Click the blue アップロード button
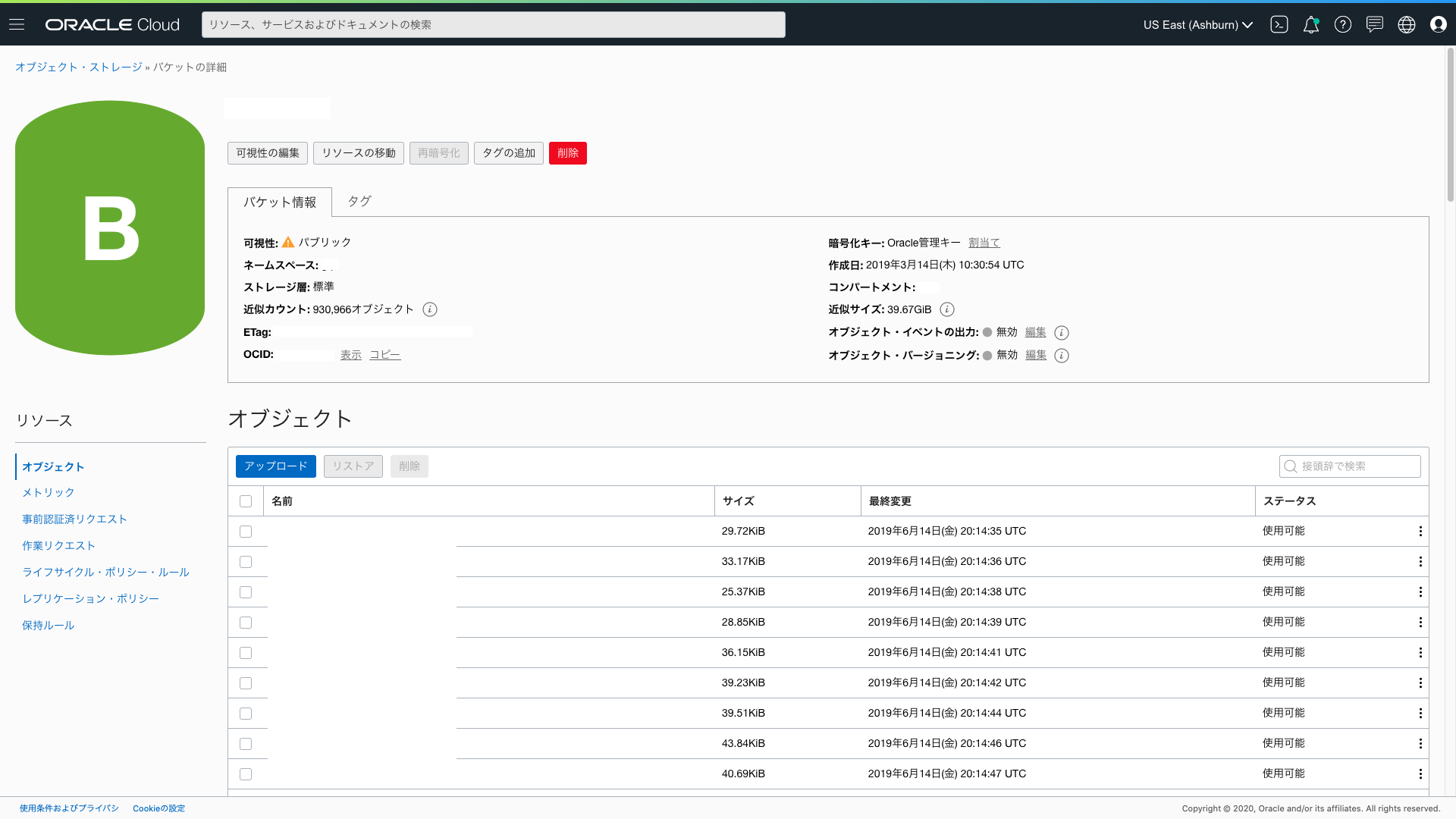 [x=276, y=466]
